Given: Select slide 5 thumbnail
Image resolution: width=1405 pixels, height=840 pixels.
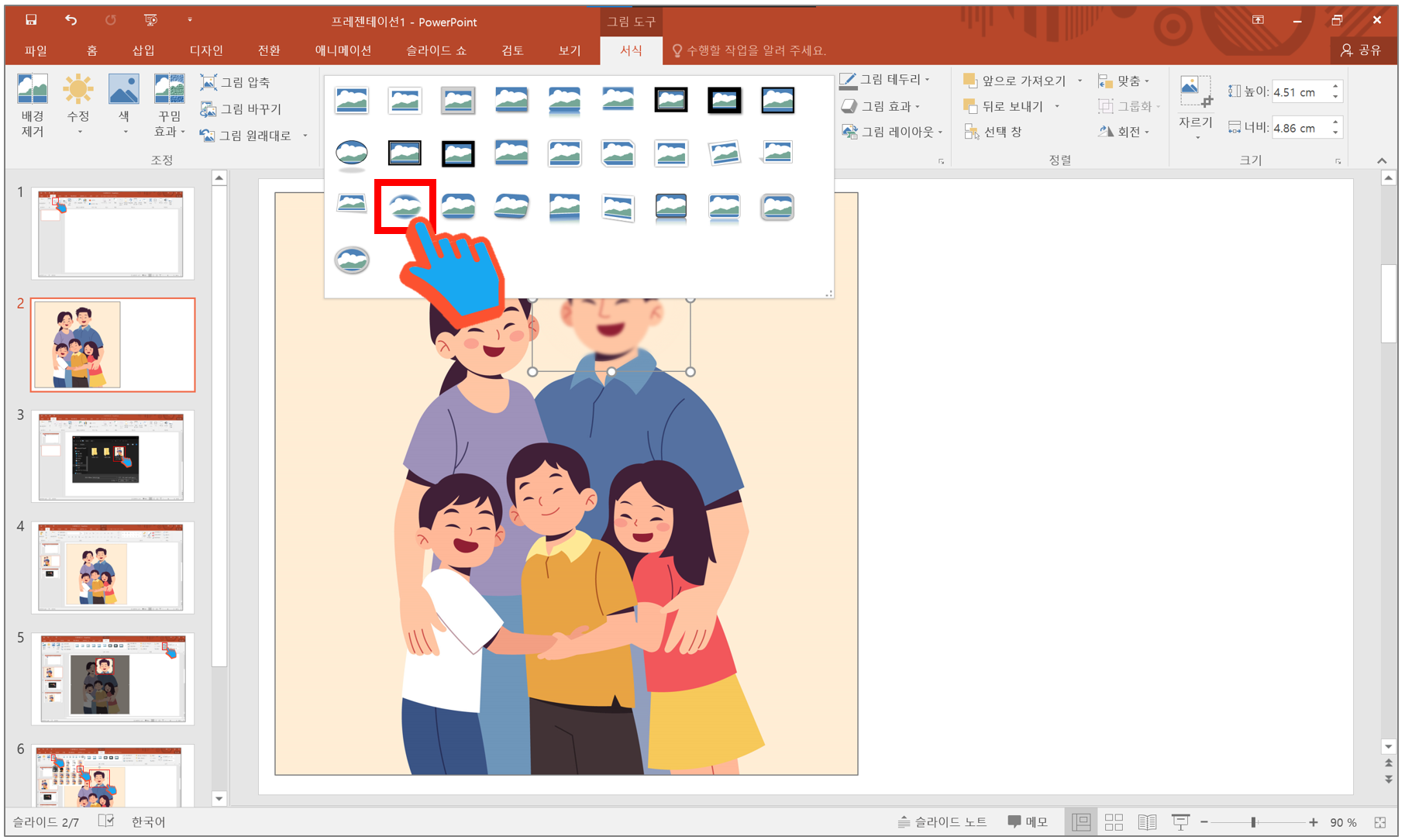Looking at the screenshot, I should click(x=112, y=680).
